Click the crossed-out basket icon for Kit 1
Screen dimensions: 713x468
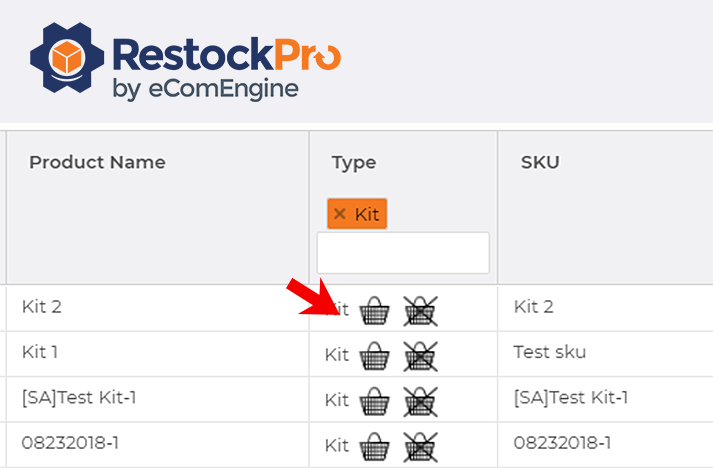[x=420, y=355]
